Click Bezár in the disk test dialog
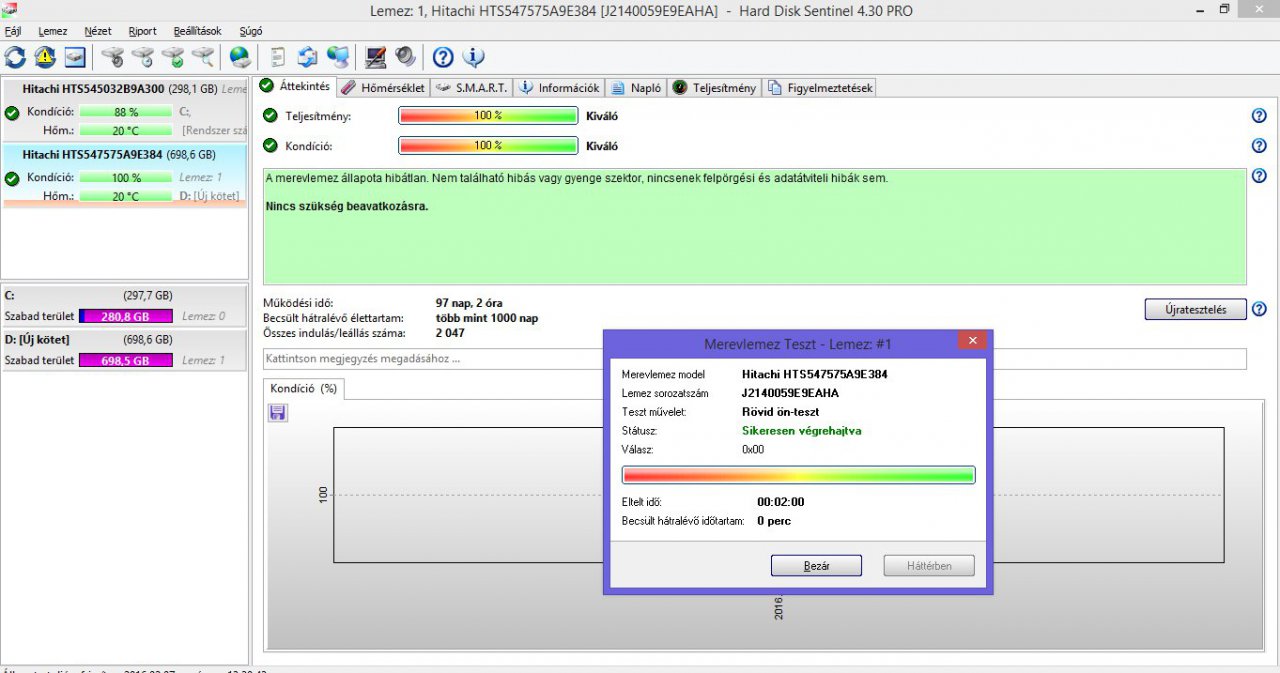This screenshot has height=673, width=1280. tap(816, 566)
